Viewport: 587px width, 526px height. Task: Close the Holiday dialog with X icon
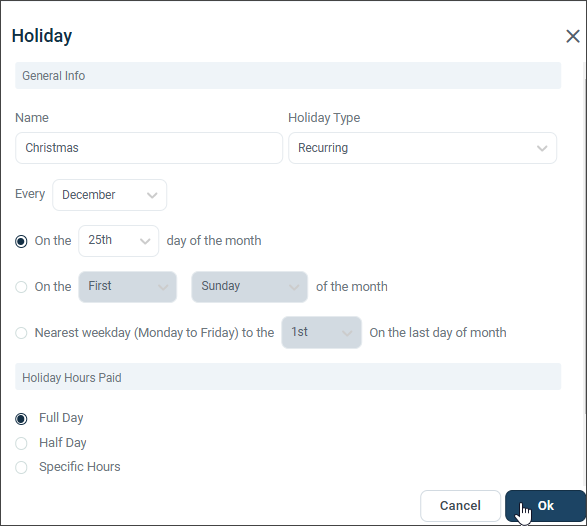[572, 36]
